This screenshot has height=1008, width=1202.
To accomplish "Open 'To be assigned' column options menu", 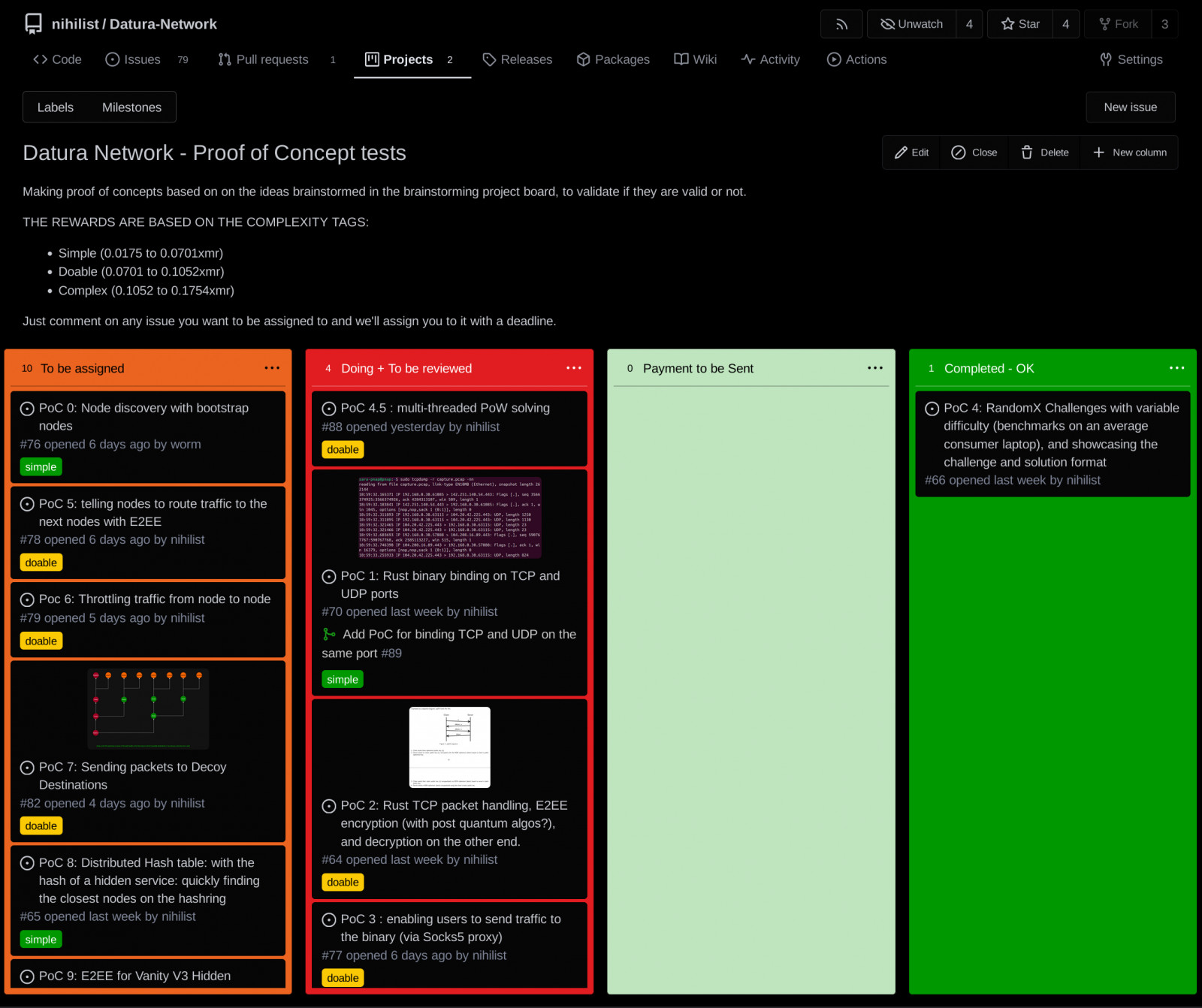I will (x=272, y=368).
